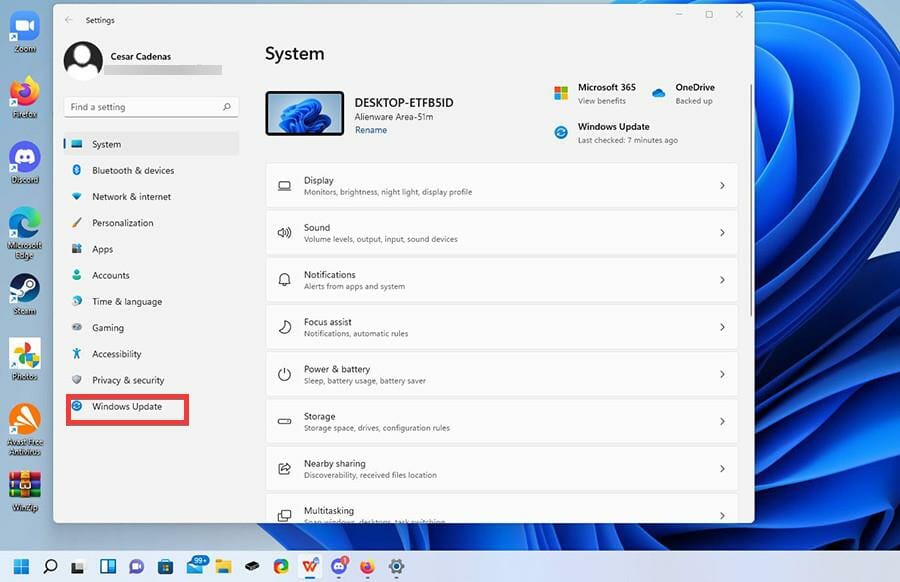The height and width of the screenshot is (582, 900).
Task: Click the Settings gear in the taskbar
Action: pyautogui.click(x=396, y=567)
